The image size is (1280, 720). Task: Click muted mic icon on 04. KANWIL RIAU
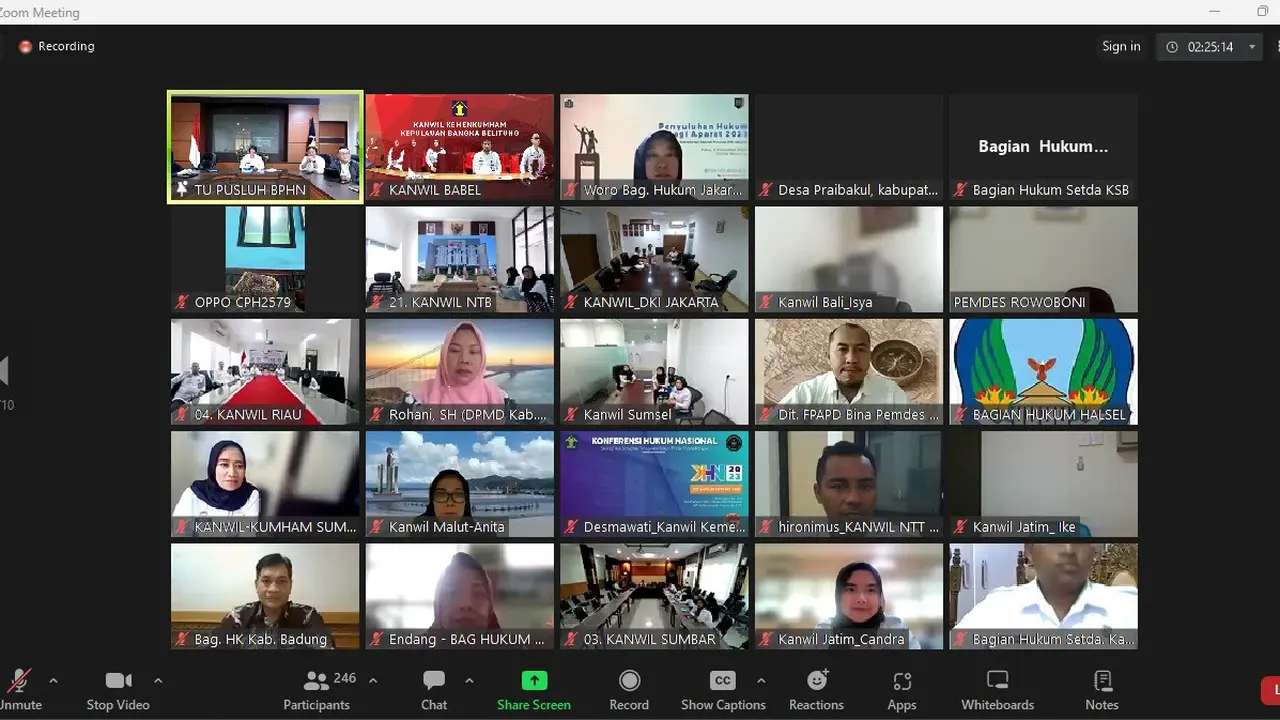click(182, 414)
